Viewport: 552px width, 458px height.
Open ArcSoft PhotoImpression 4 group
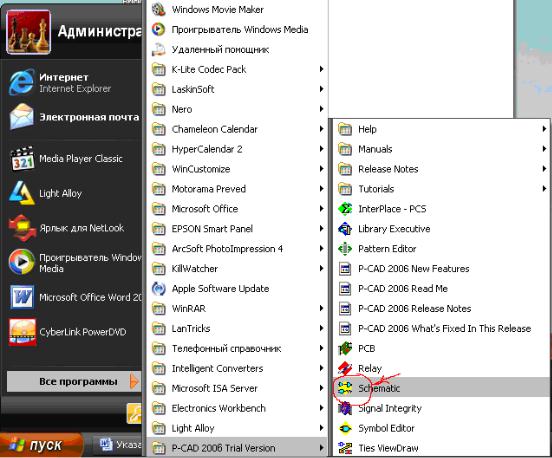238,249
